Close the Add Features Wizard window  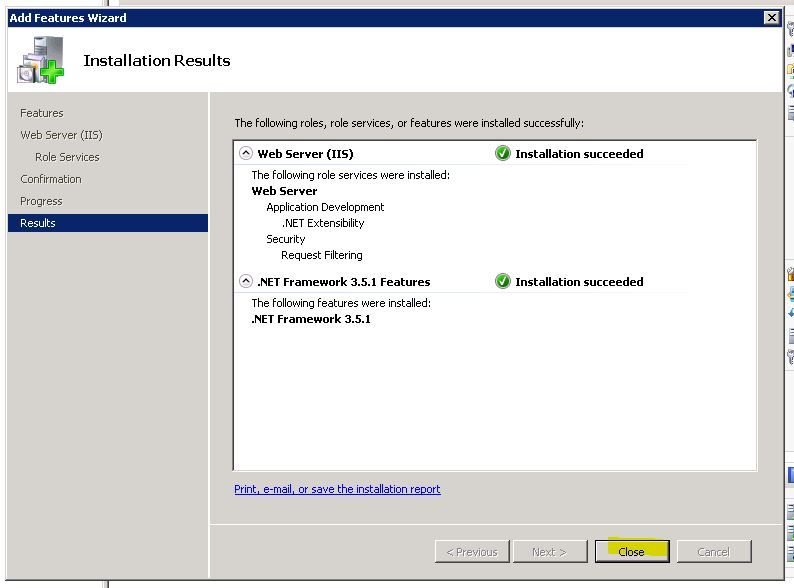click(771, 18)
